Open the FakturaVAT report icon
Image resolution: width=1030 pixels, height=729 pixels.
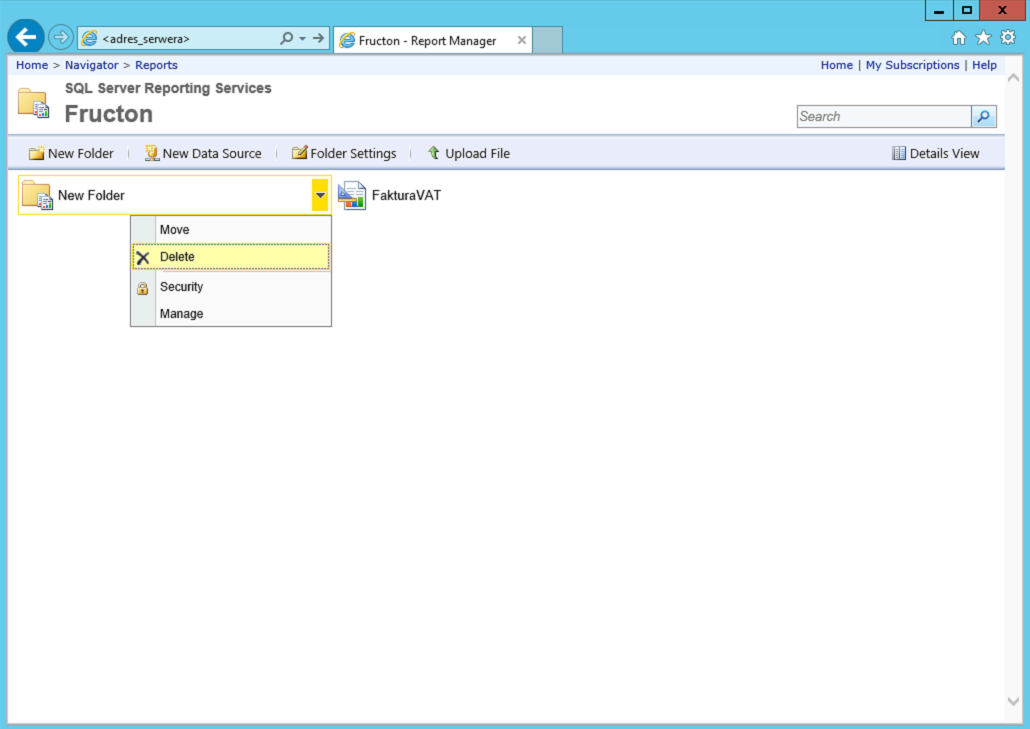pyautogui.click(x=352, y=195)
